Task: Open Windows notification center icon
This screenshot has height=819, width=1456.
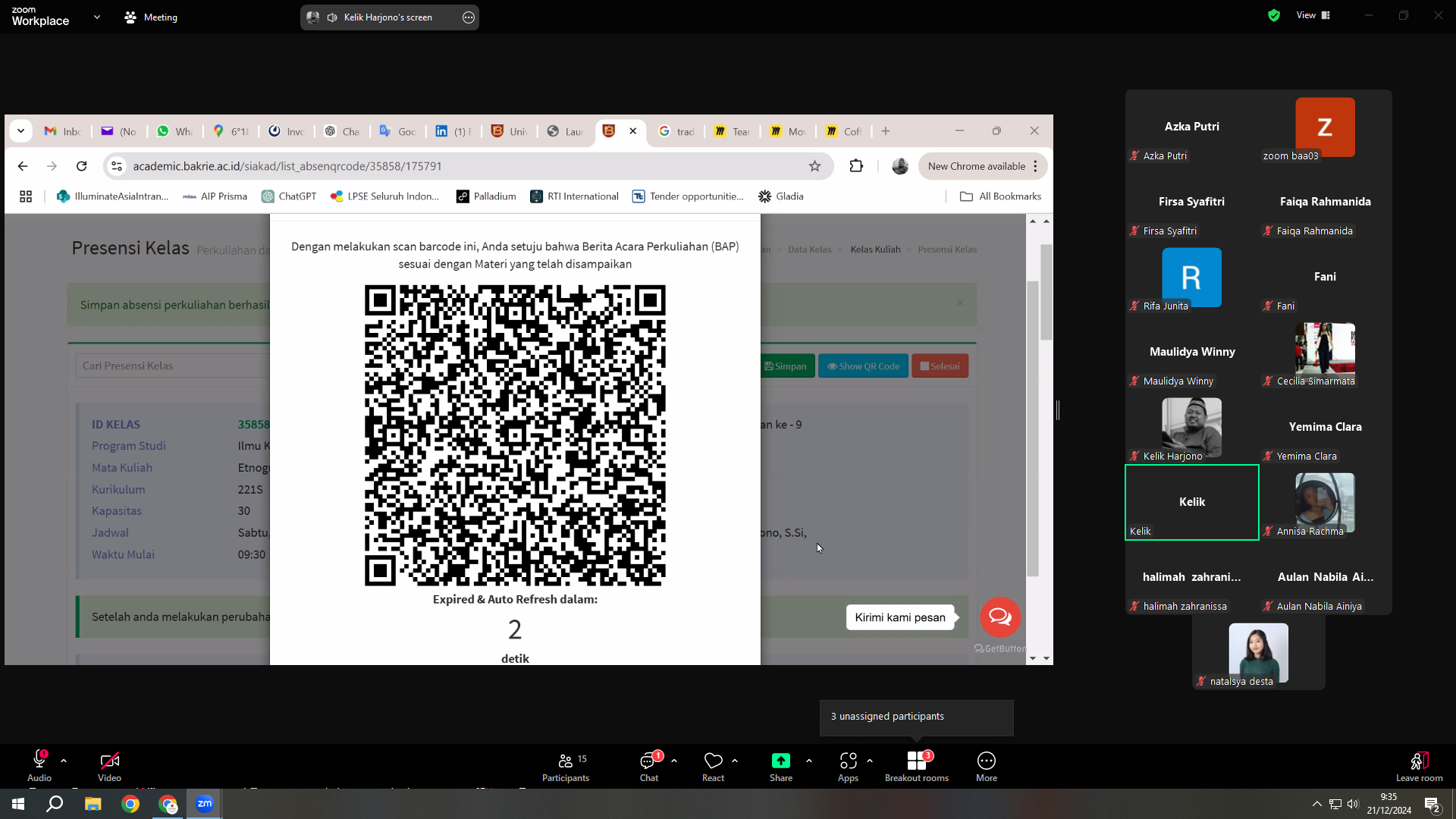Action: (1432, 804)
